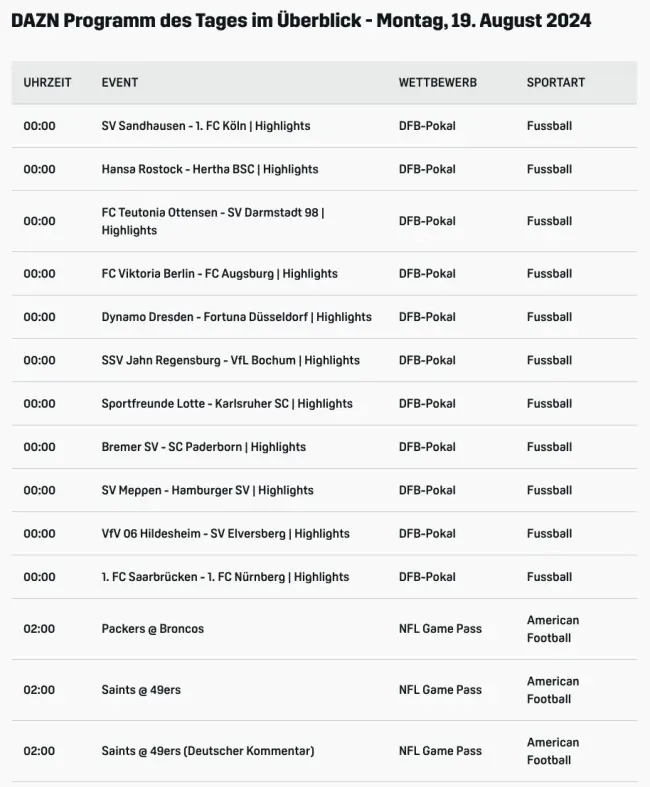
Task: Click the SPORTART column header
Action: point(555,83)
